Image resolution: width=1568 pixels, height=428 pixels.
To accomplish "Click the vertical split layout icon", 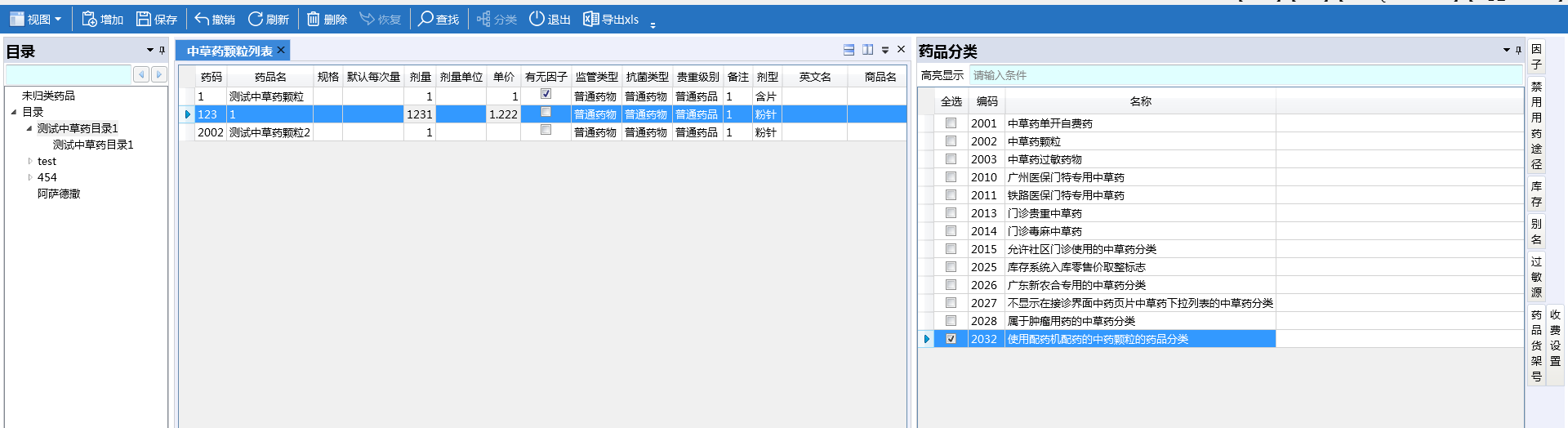I will (867, 50).
